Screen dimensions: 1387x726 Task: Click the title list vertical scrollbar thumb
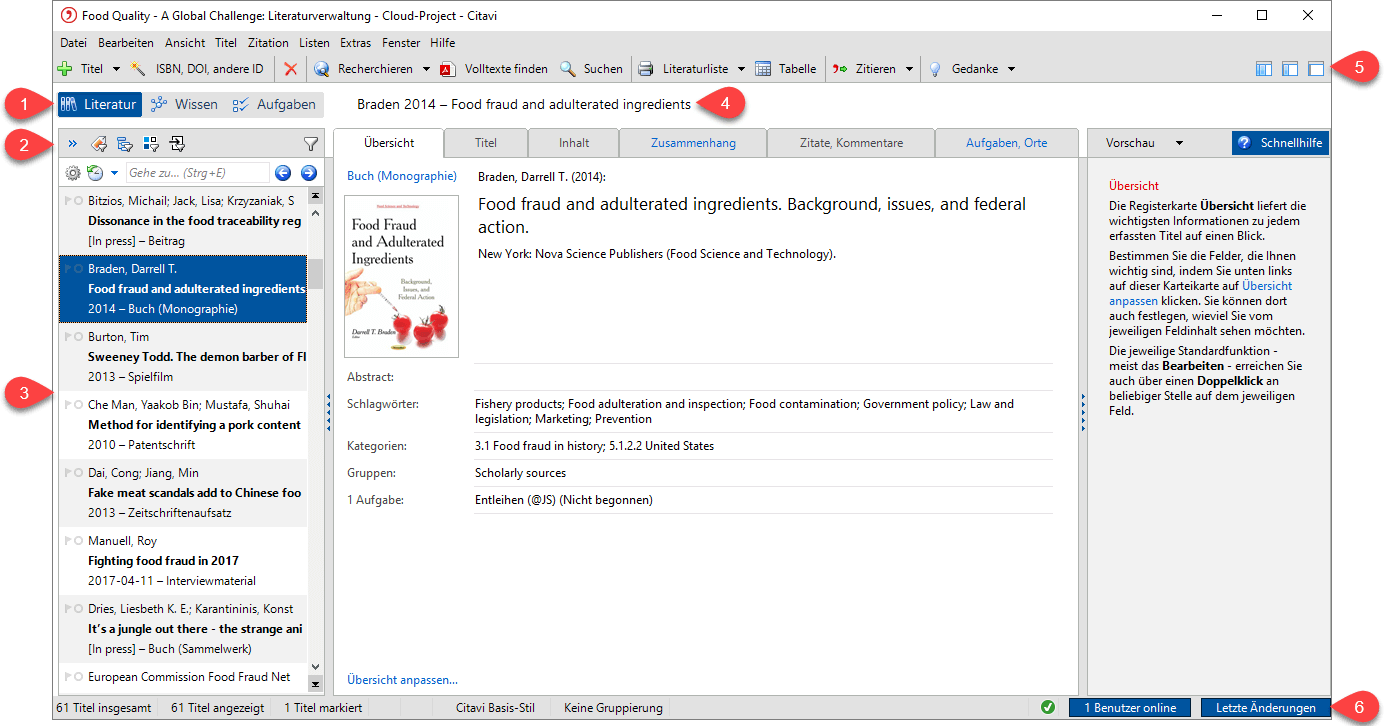point(315,274)
